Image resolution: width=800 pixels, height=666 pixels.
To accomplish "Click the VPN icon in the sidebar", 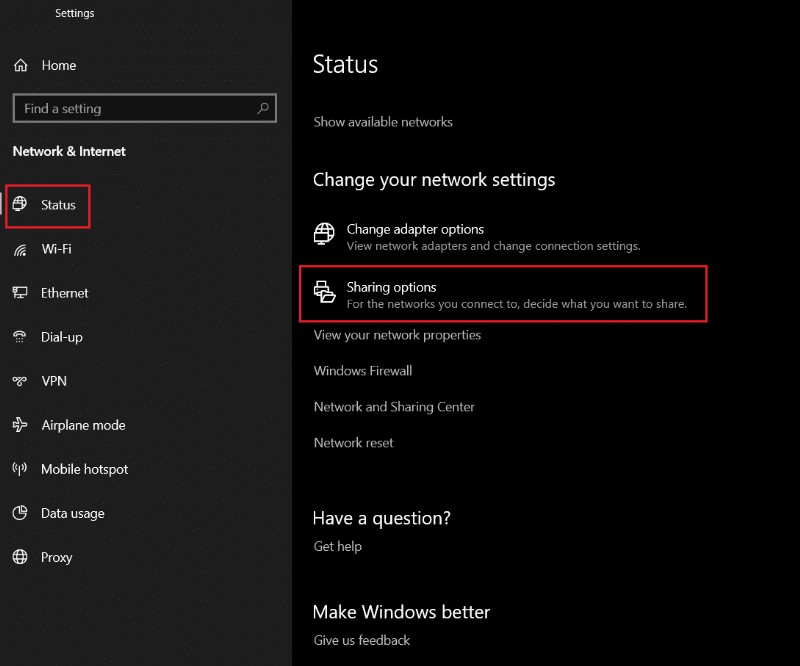I will [21, 381].
